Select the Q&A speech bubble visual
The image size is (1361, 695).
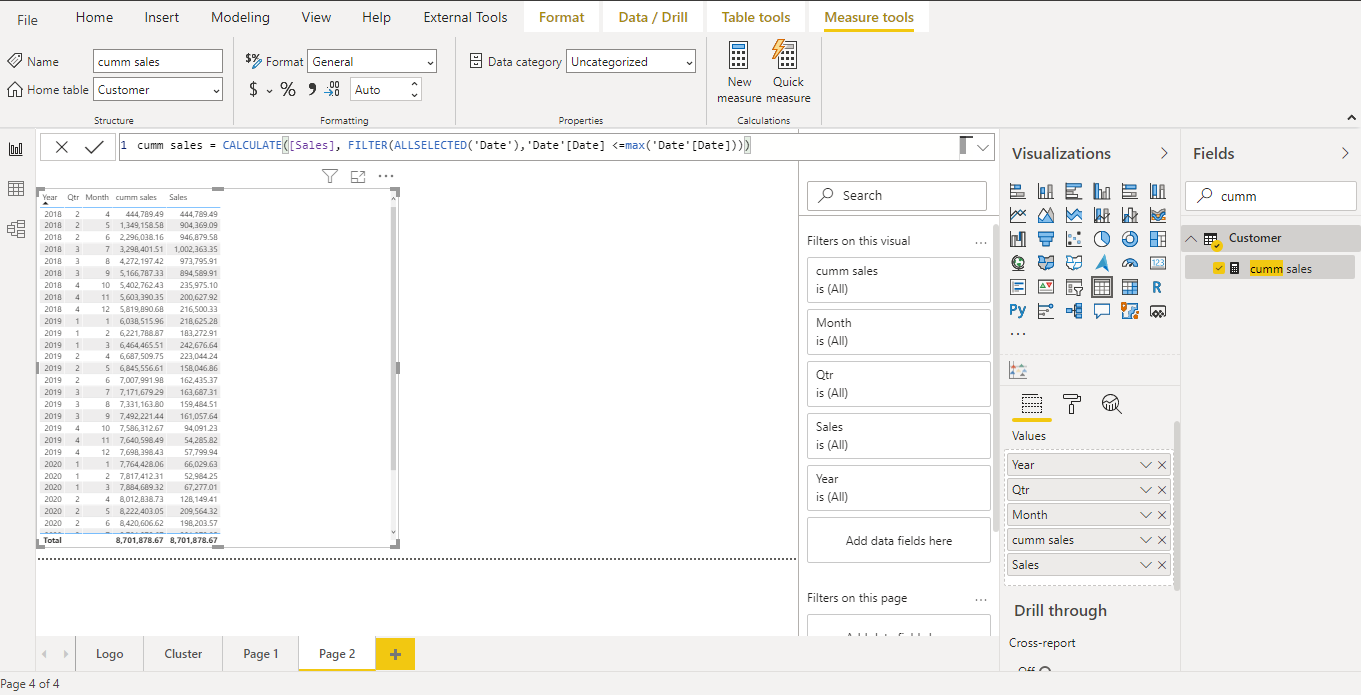click(1101, 311)
